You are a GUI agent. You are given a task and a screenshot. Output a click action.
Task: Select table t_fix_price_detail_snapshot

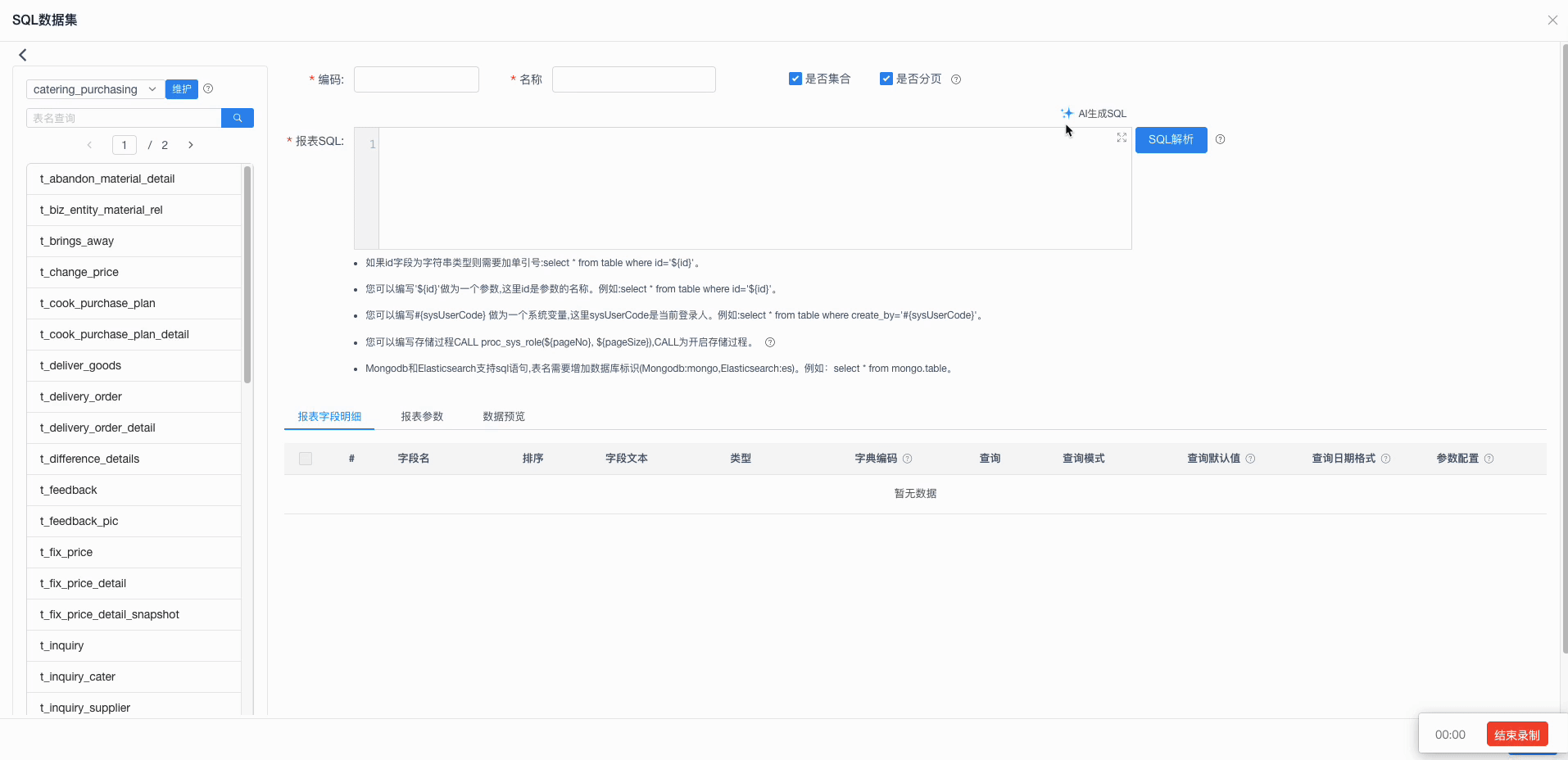click(x=134, y=615)
